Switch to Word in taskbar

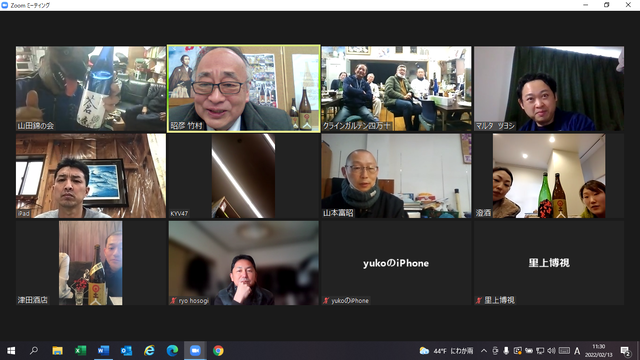click(103, 351)
